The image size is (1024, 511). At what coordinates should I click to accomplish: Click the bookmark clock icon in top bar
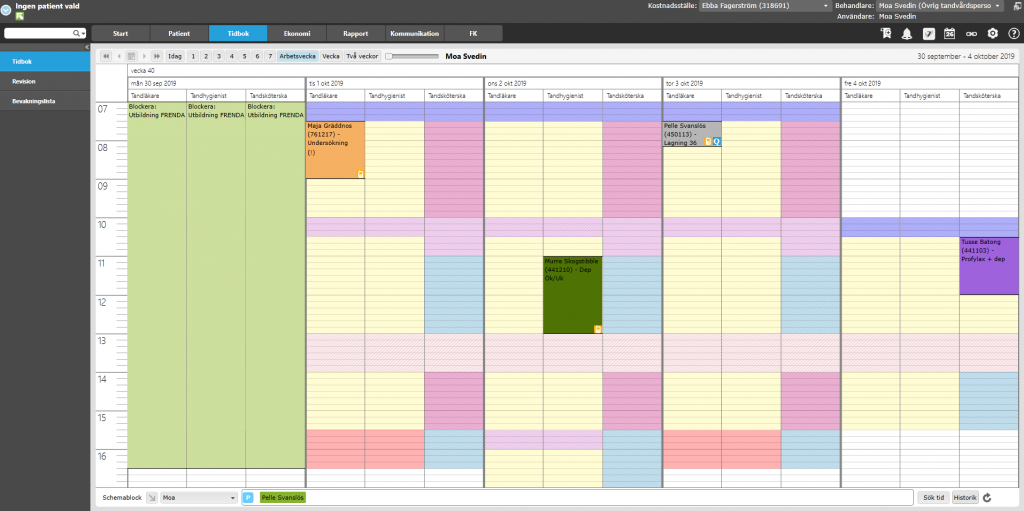pos(886,33)
